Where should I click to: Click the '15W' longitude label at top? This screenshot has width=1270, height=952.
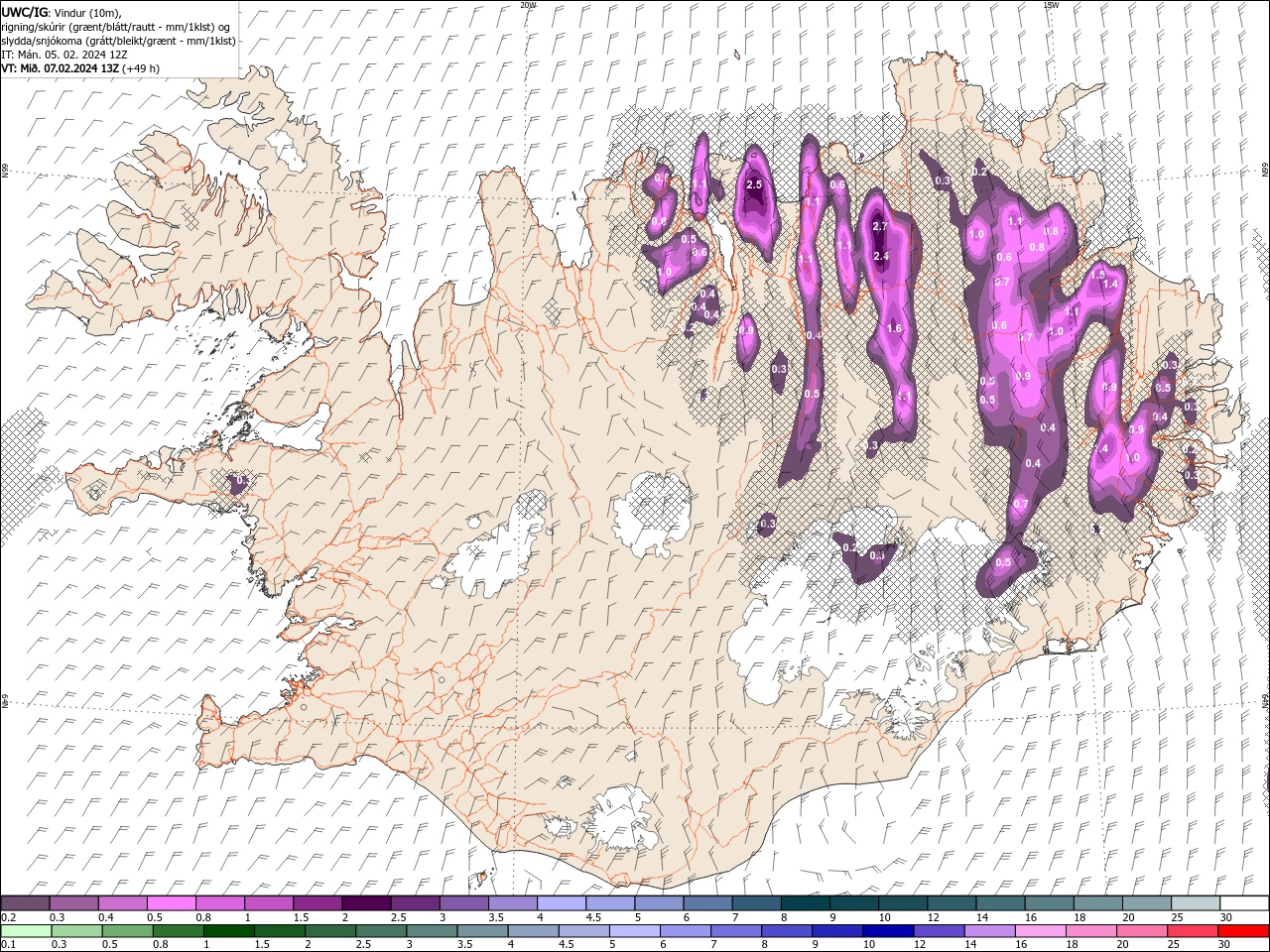point(1051,5)
